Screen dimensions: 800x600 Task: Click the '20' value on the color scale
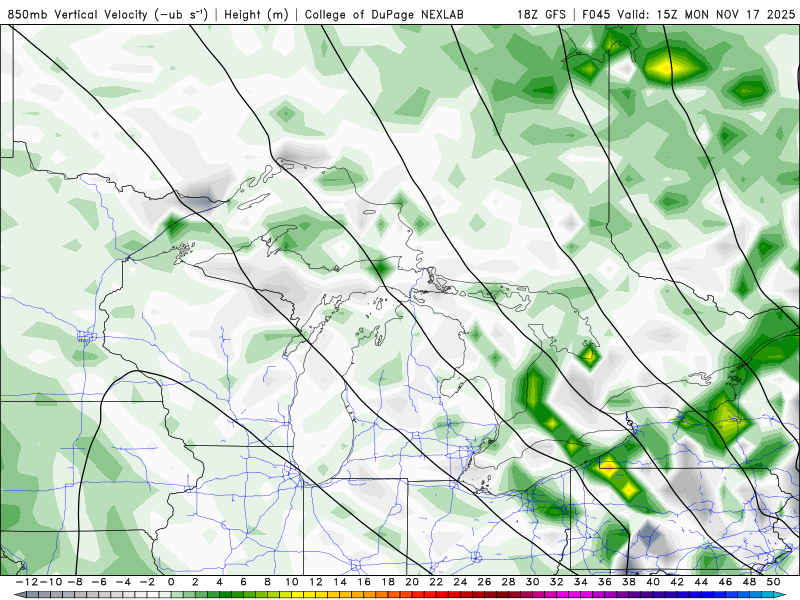412,582
